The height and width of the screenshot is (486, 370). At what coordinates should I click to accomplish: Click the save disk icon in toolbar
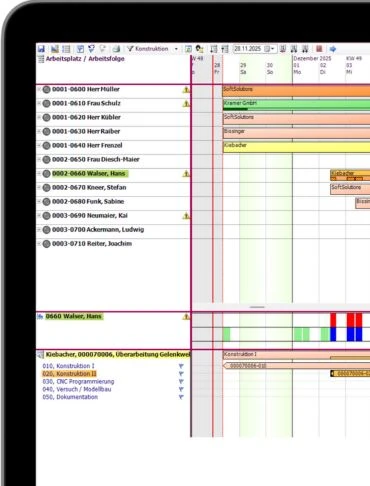tap(41, 49)
